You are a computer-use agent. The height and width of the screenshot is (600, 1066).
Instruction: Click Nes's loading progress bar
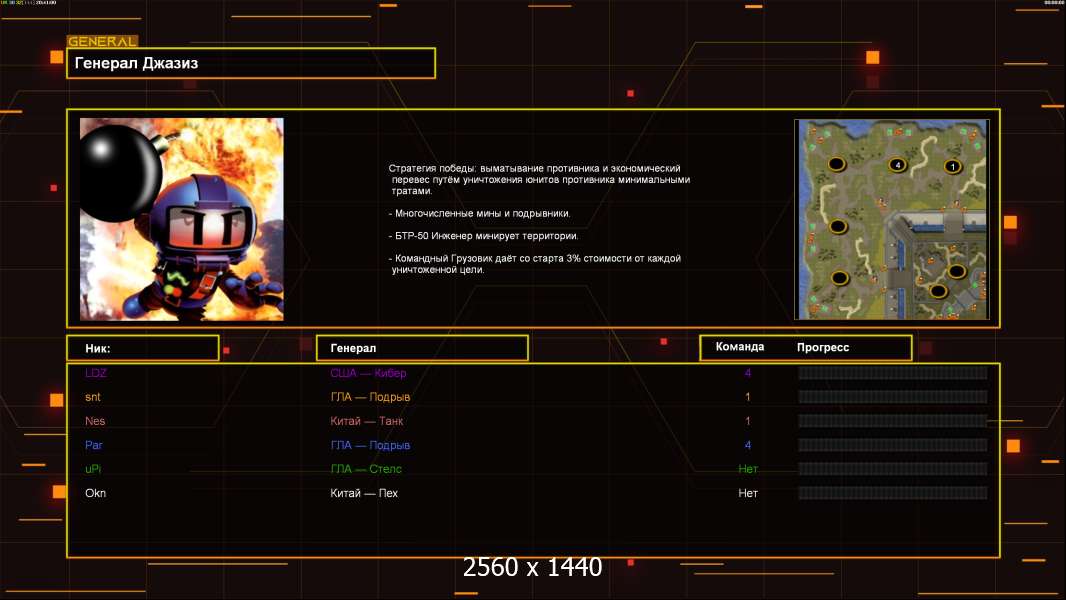(893, 421)
